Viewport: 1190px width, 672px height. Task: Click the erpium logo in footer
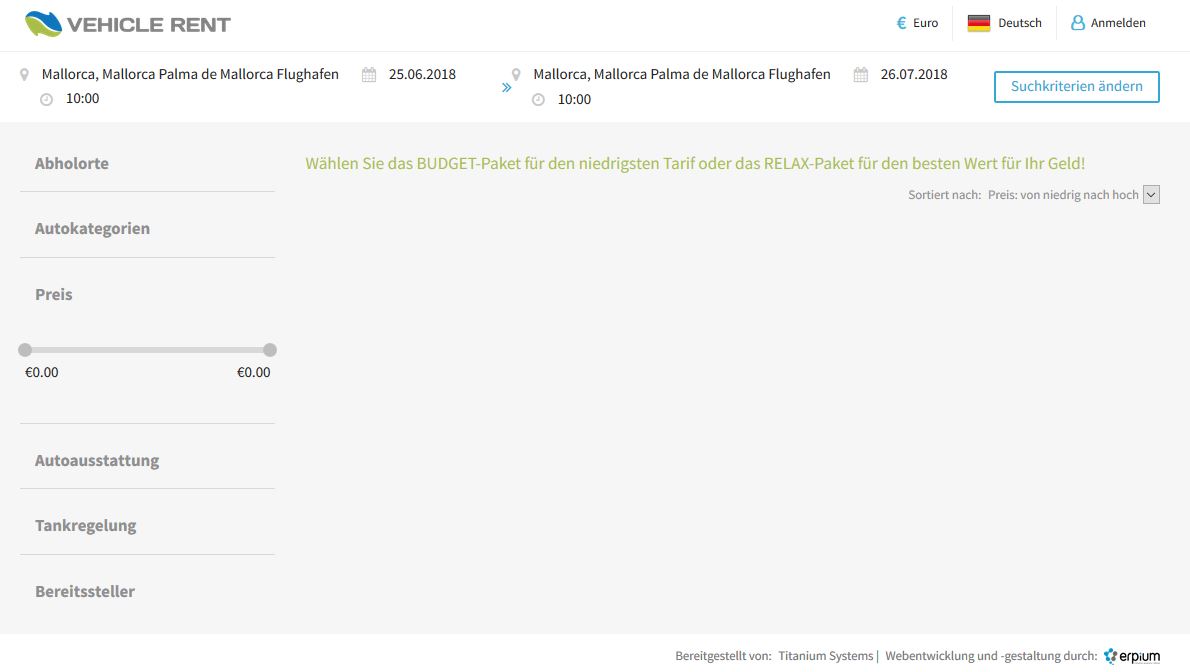(1132, 656)
